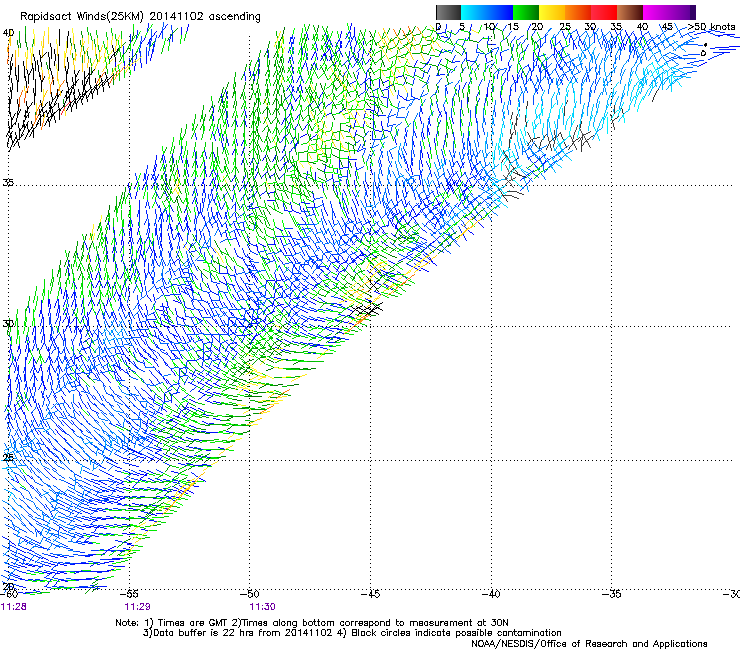
Task: Click the gray 0-5 knots color swatch
Action: (x=448, y=12)
